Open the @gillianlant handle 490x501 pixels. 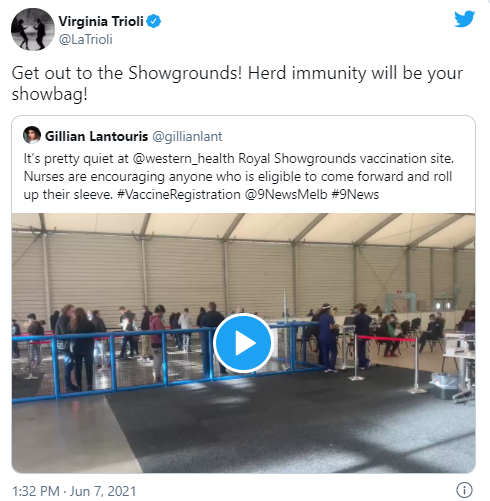pos(187,137)
